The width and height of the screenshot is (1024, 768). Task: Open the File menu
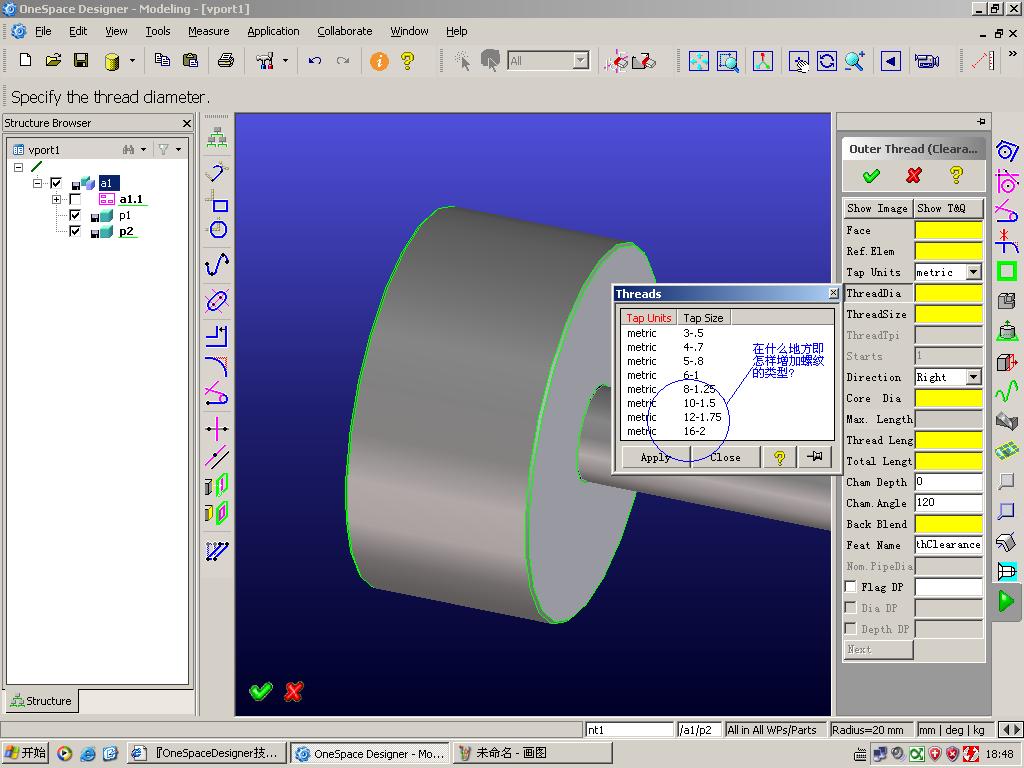(x=43, y=31)
